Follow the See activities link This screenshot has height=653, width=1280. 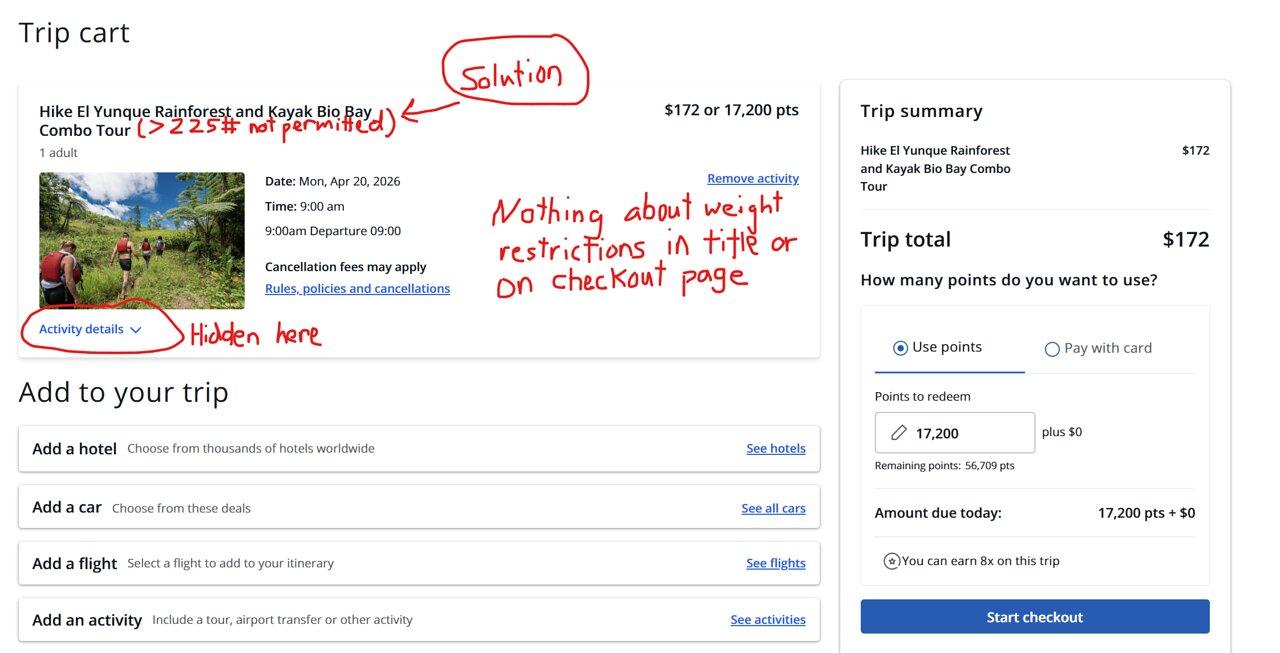coord(768,620)
